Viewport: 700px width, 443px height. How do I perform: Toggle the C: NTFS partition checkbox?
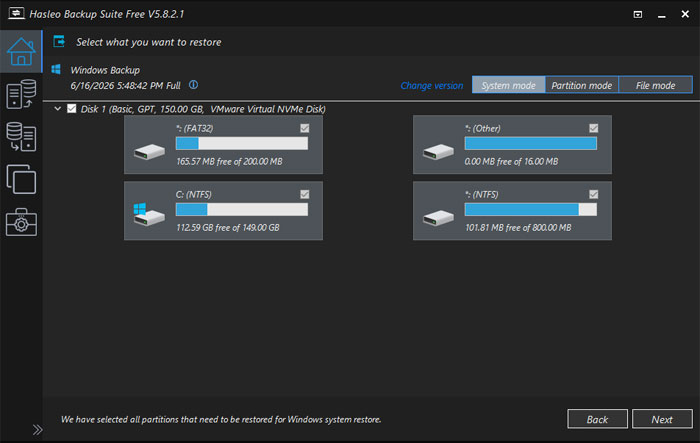pyautogui.click(x=304, y=194)
